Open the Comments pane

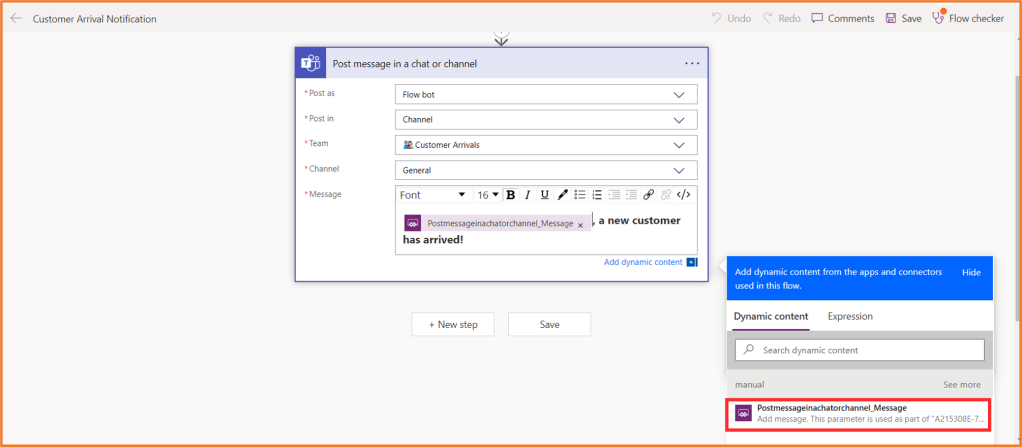point(842,18)
